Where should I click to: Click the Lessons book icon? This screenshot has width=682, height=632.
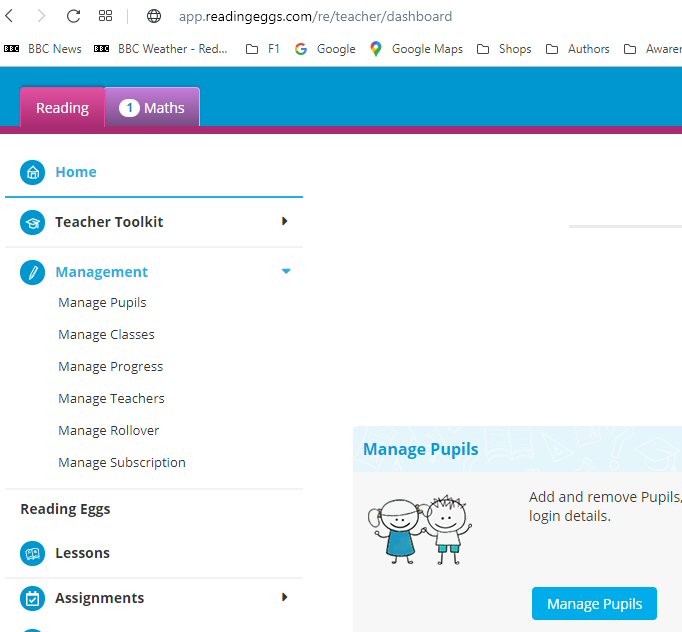click(x=32, y=553)
